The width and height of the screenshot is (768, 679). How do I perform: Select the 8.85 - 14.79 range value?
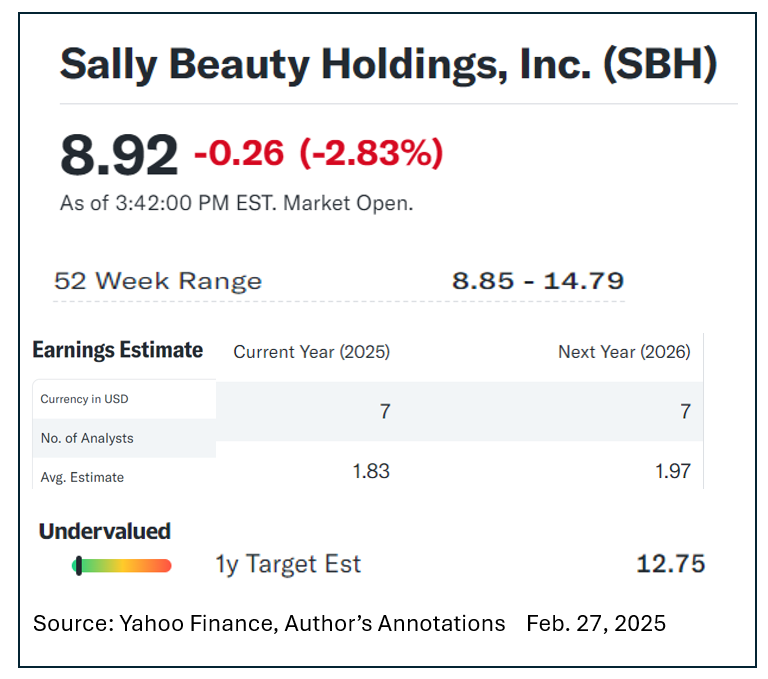point(538,281)
